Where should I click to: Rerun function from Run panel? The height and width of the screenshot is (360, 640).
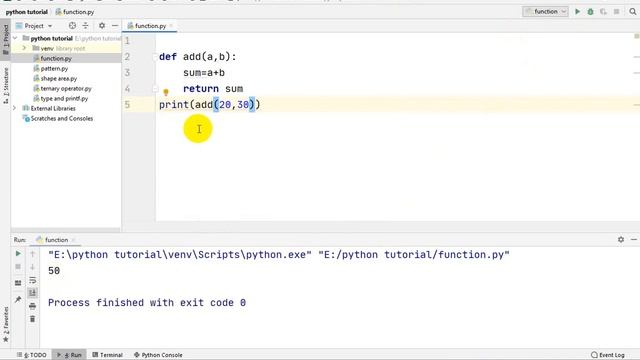point(18,254)
